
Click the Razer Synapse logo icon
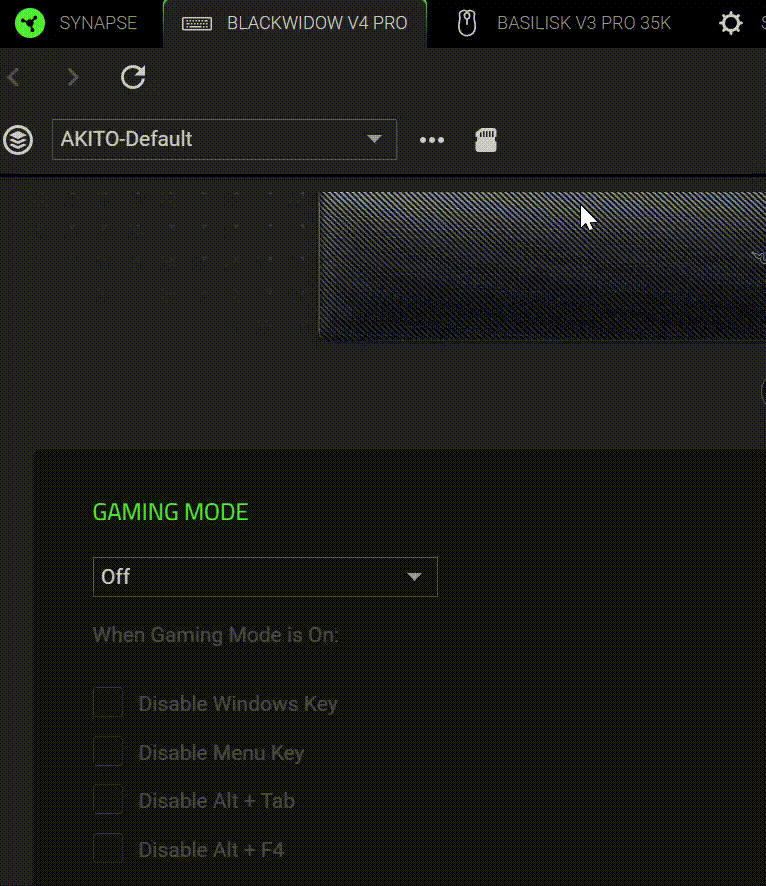tap(29, 23)
